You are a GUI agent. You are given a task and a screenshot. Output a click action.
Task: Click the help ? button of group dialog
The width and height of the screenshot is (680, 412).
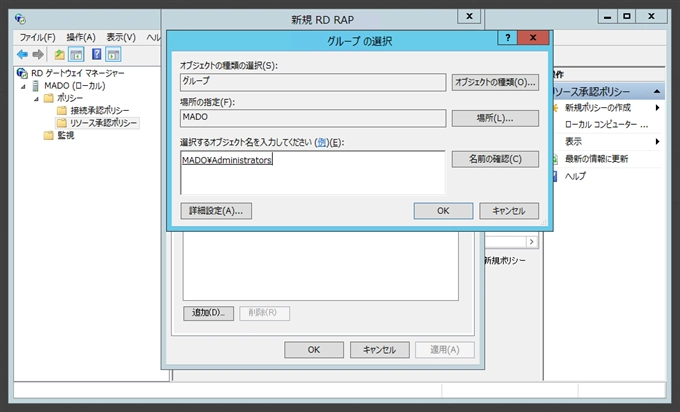[507, 38]
